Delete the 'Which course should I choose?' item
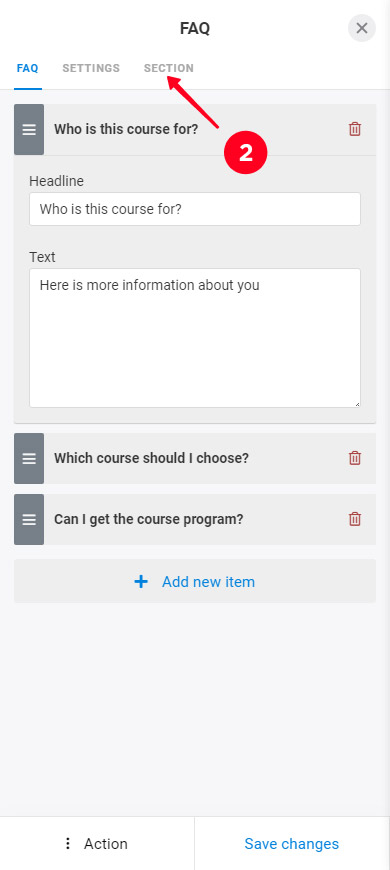Screen dimensions: 390x870 coord(354,458)
